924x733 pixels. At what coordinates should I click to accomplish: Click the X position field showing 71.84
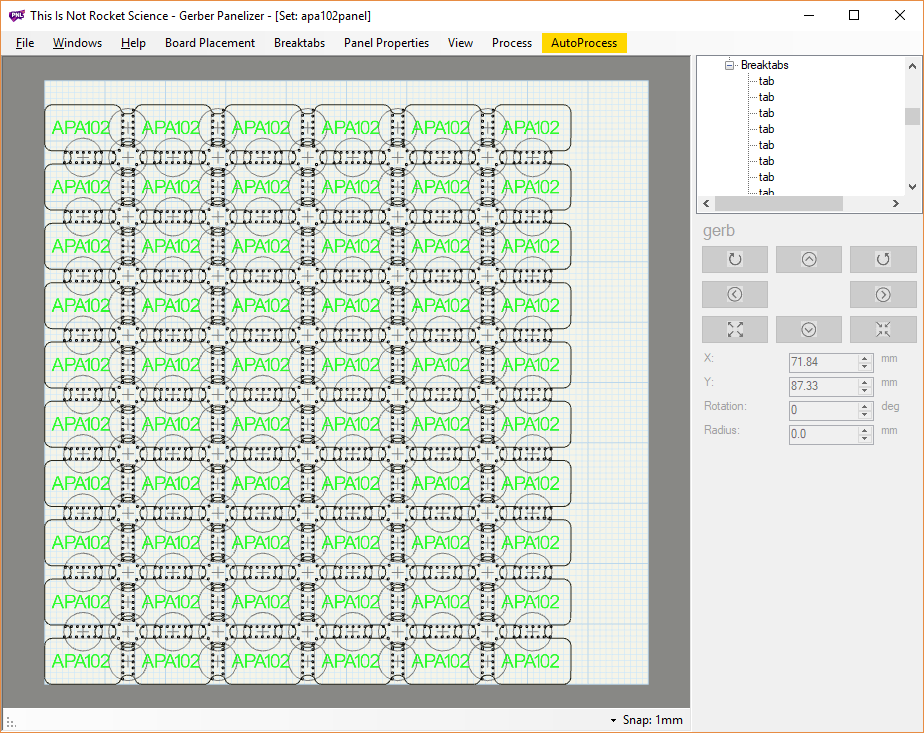coord(824,362)
